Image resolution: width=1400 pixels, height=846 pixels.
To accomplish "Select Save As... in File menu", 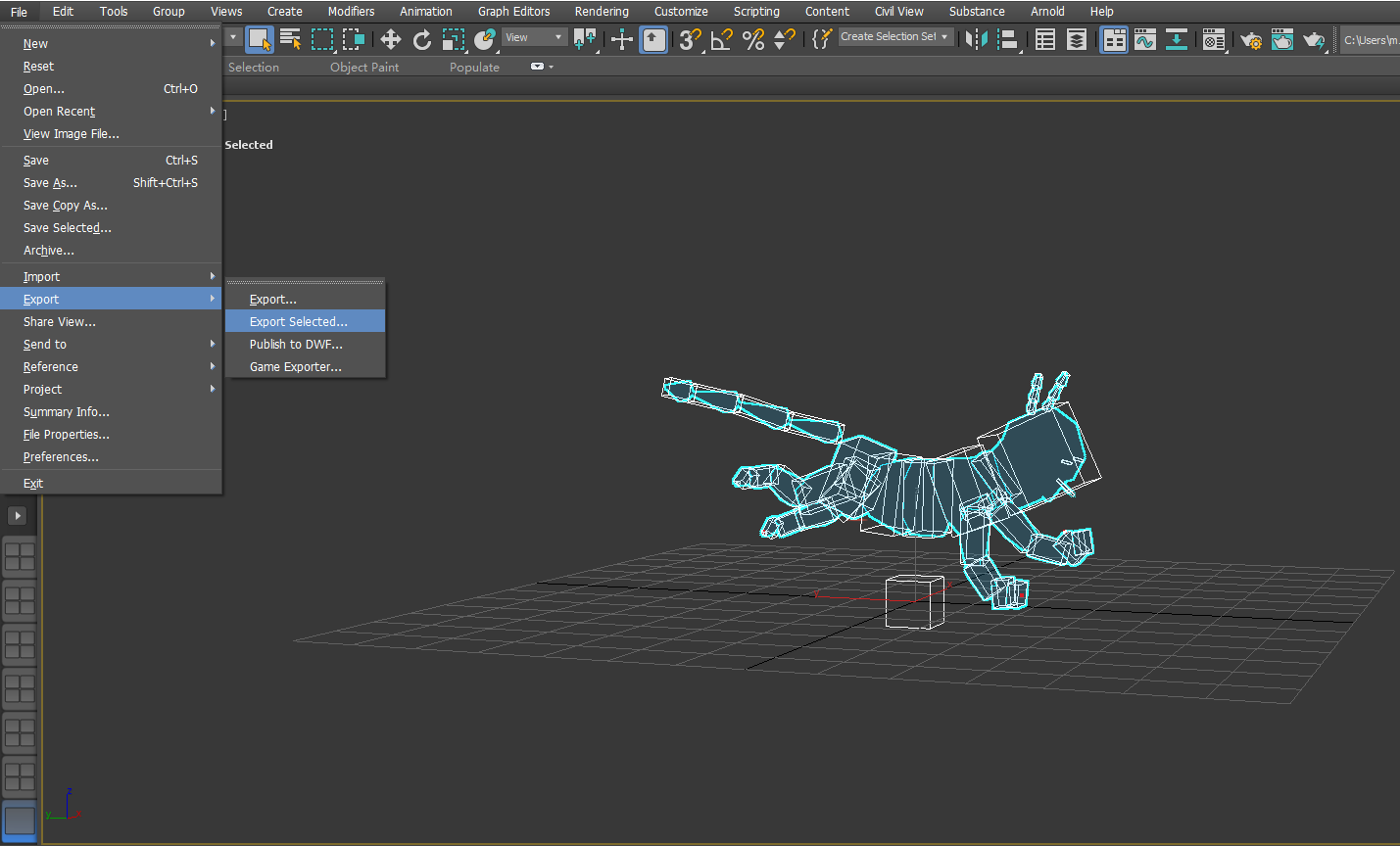I will pos(111,182).
